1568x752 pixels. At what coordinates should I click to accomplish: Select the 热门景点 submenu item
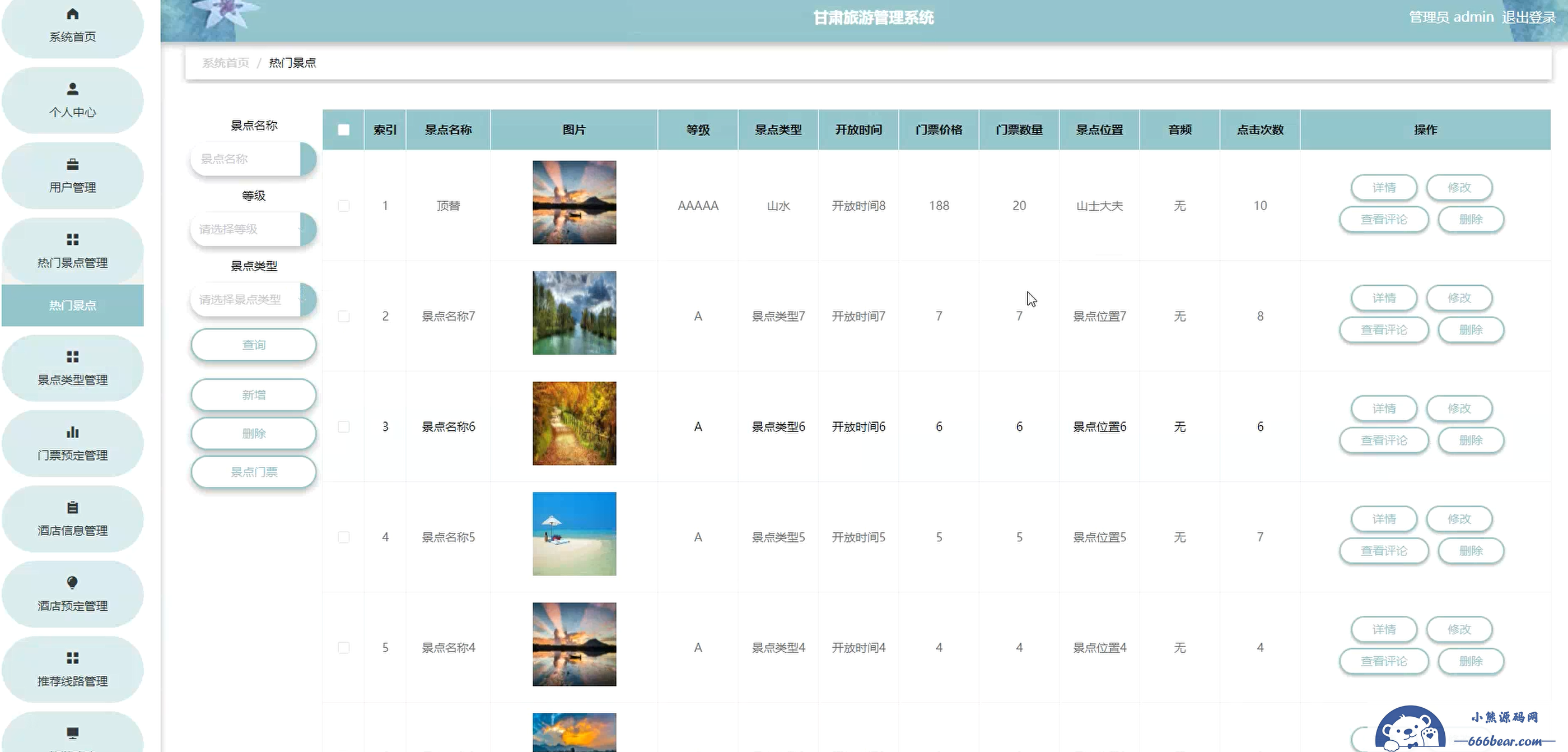[x=72, y=305]
